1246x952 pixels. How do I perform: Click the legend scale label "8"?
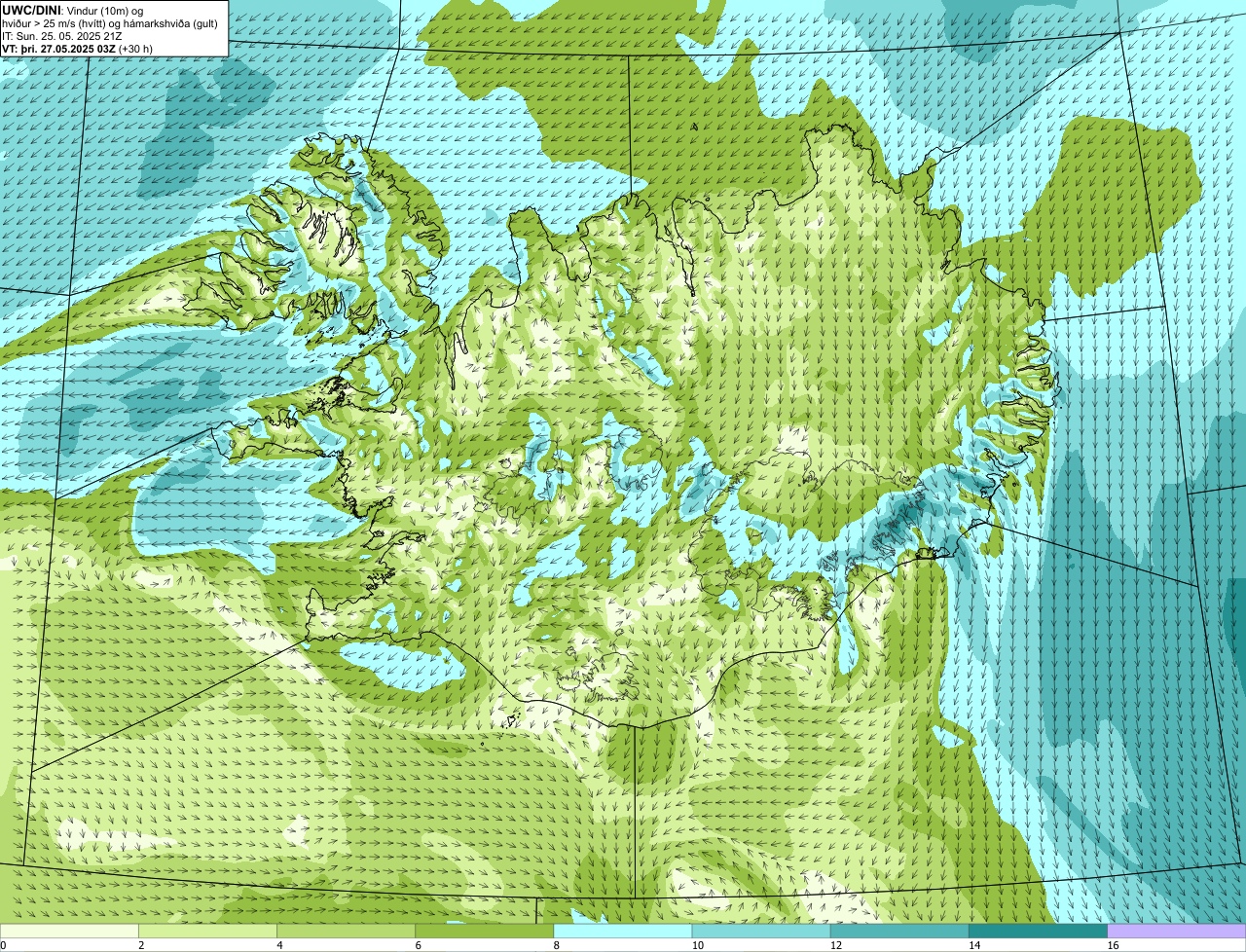pyautogui.click(x=556, y=945)
